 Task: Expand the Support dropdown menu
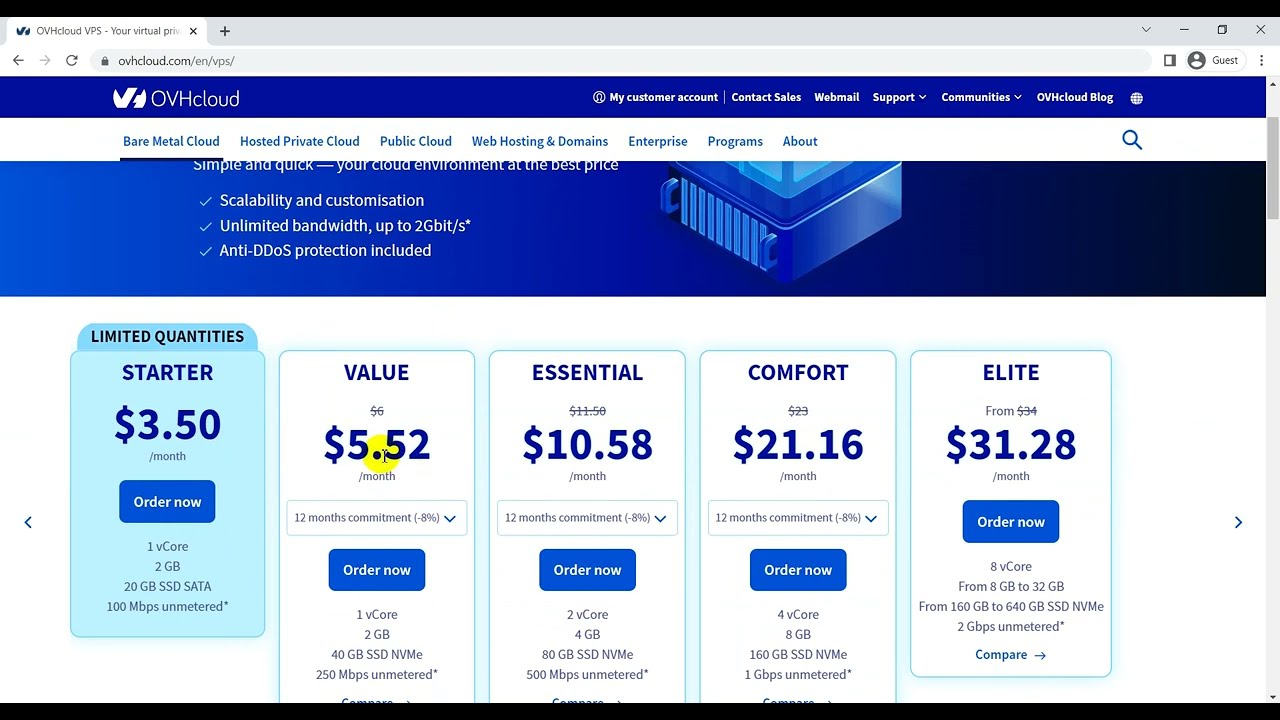pos(899,97)
